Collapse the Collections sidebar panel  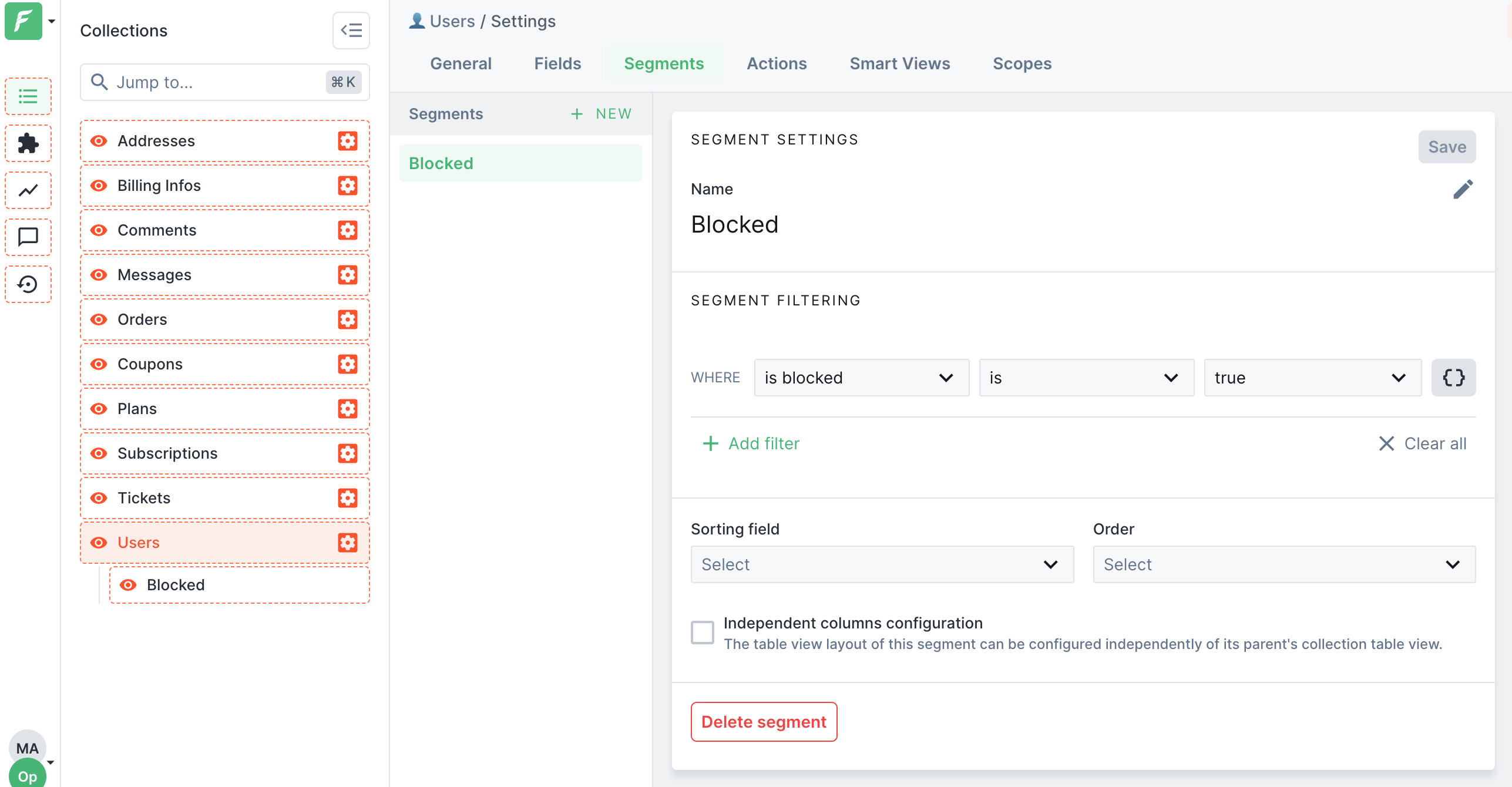(x=351, y=31)
